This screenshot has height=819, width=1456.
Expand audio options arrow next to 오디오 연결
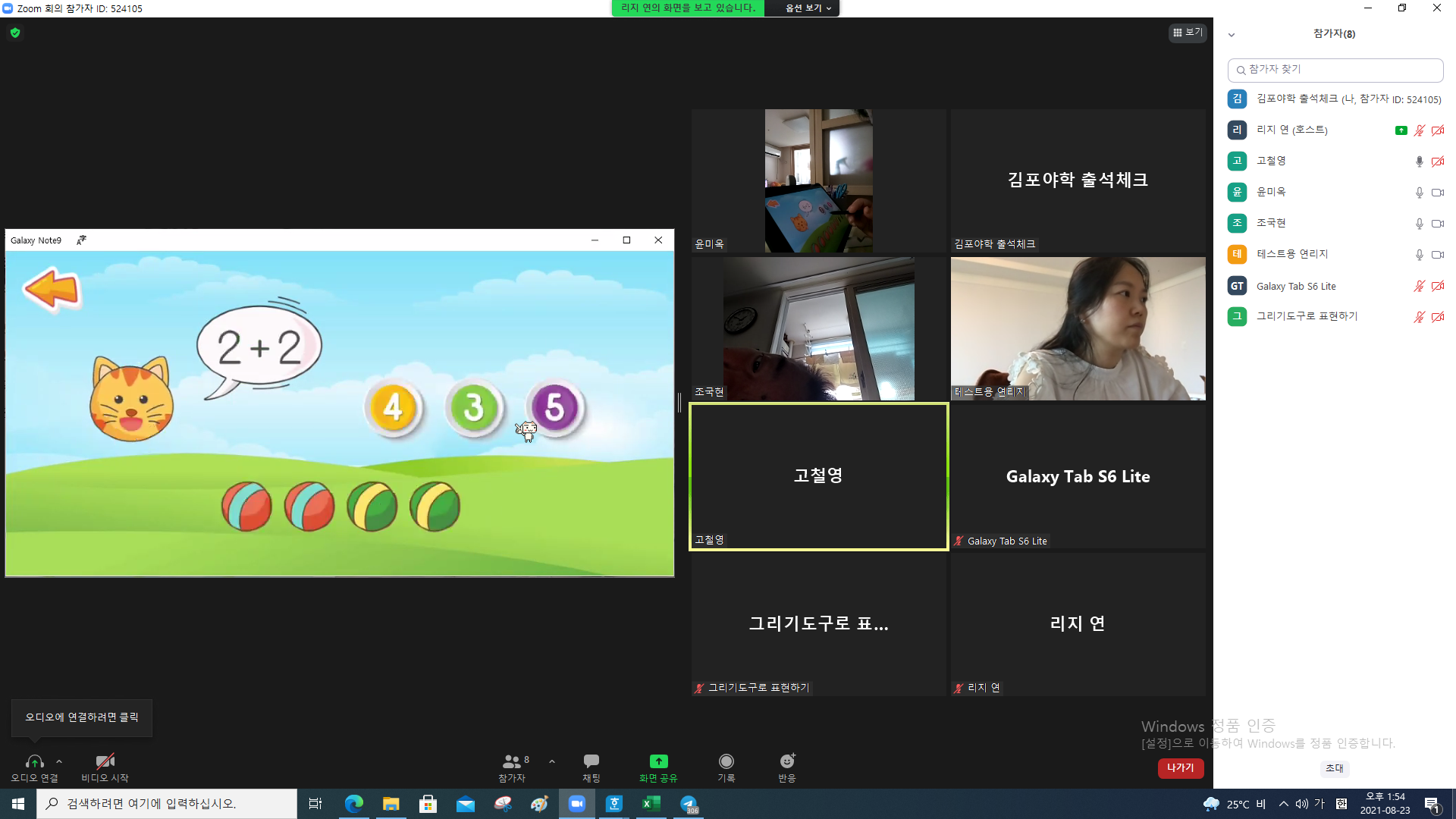(x=59, y=761)
